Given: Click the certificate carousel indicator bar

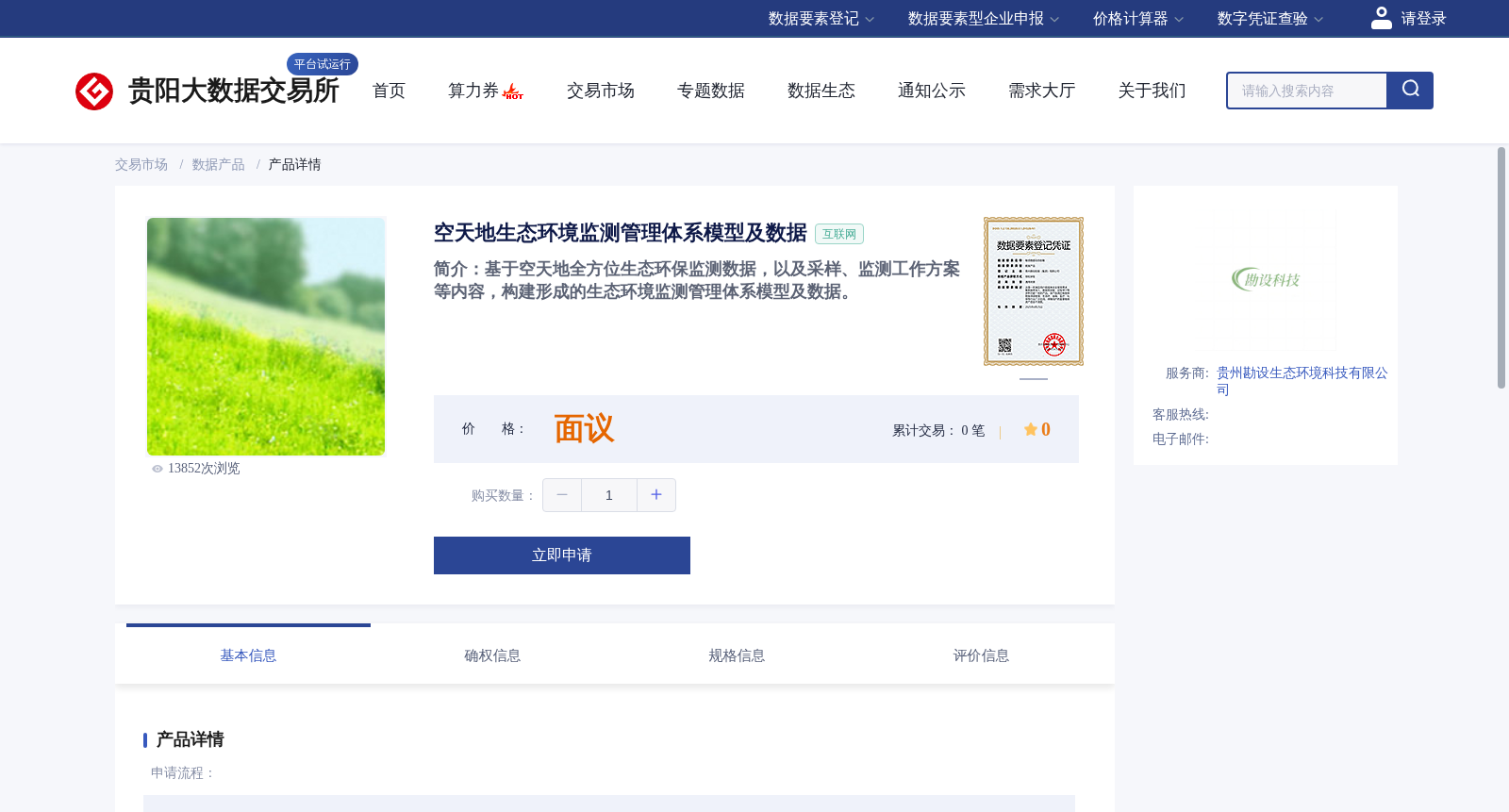Looking at the screenshot, I should click(1034, 379).
